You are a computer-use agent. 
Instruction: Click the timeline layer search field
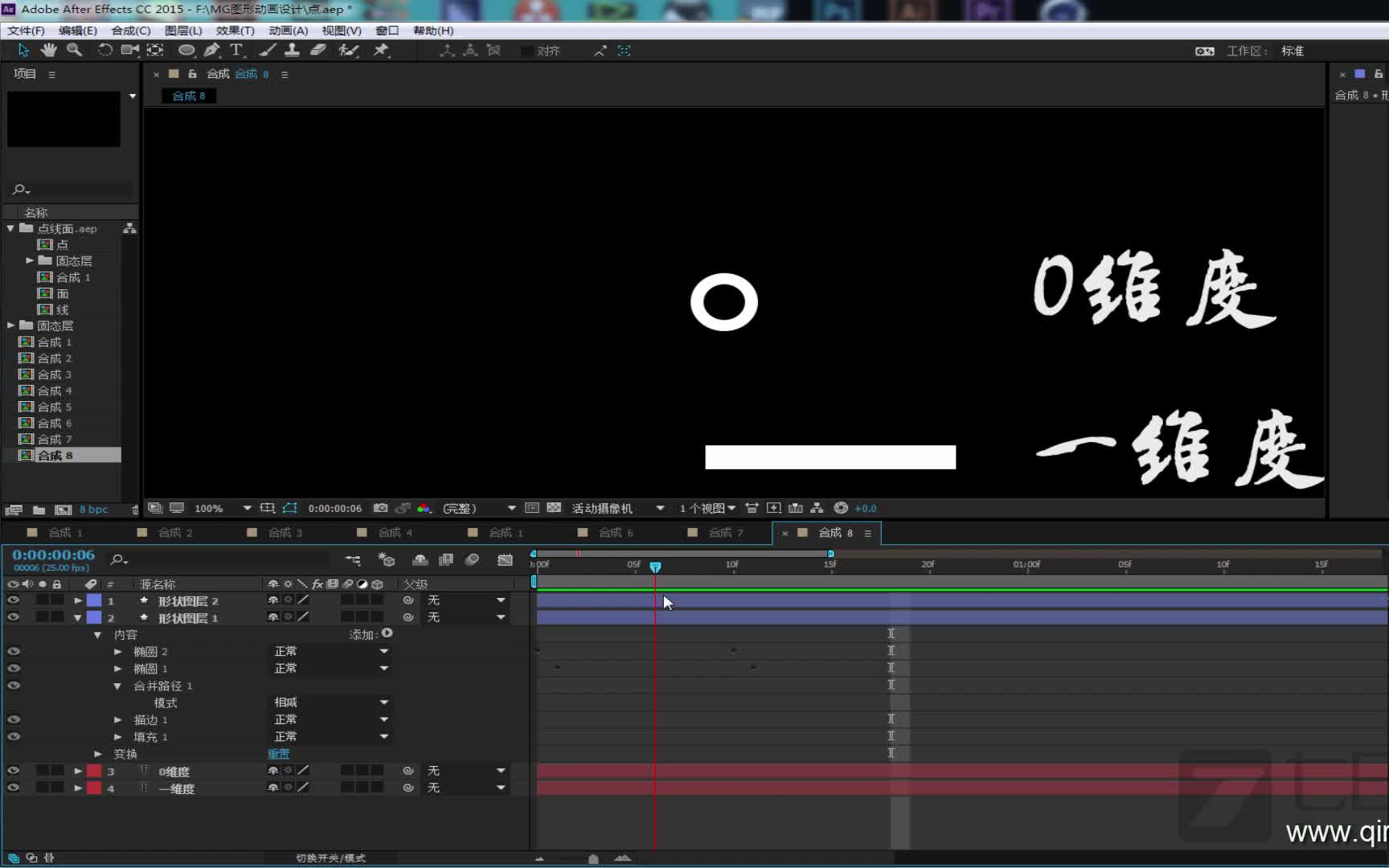tap(221, 559)
